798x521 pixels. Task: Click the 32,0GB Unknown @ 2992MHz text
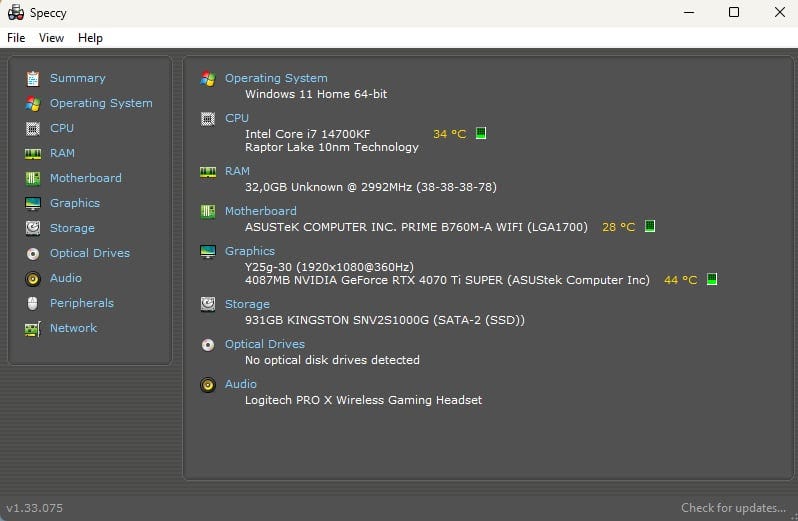[370, 187]
